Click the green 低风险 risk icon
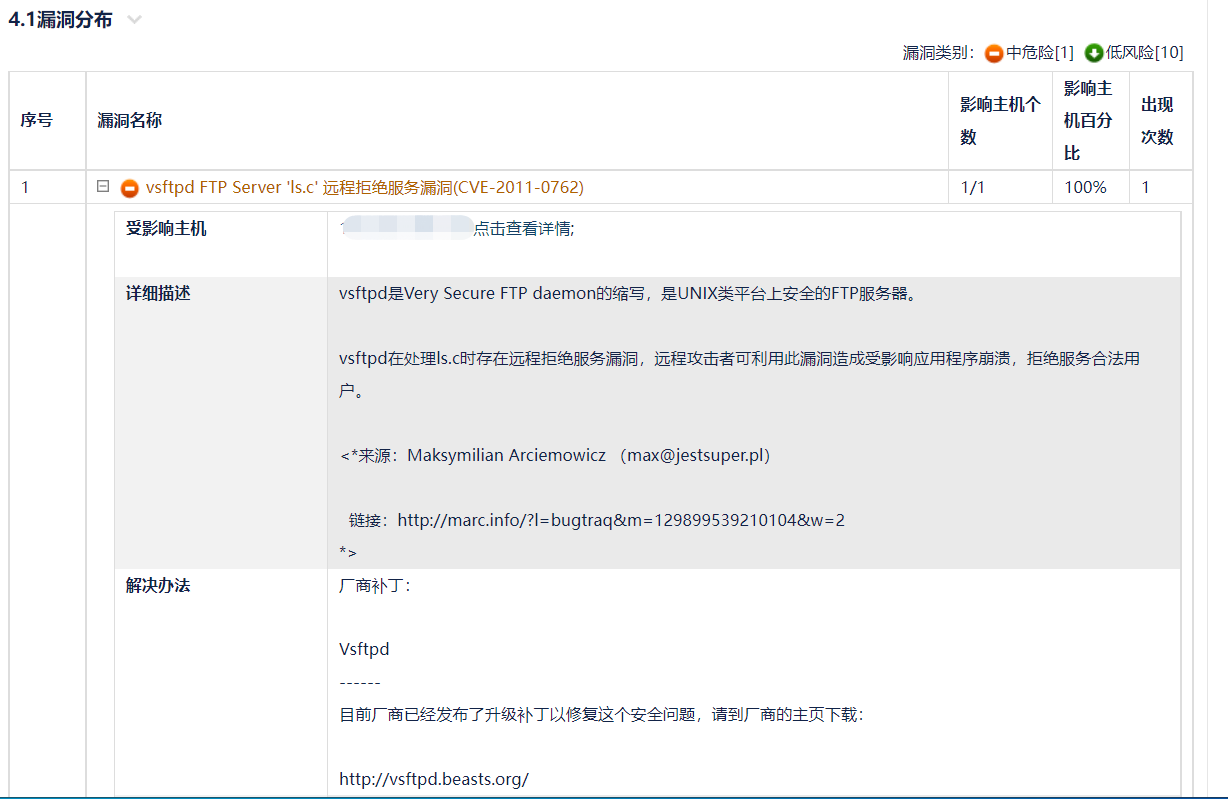The width and height of the screenshot is (1228, 799). (x=1094, y=53)
